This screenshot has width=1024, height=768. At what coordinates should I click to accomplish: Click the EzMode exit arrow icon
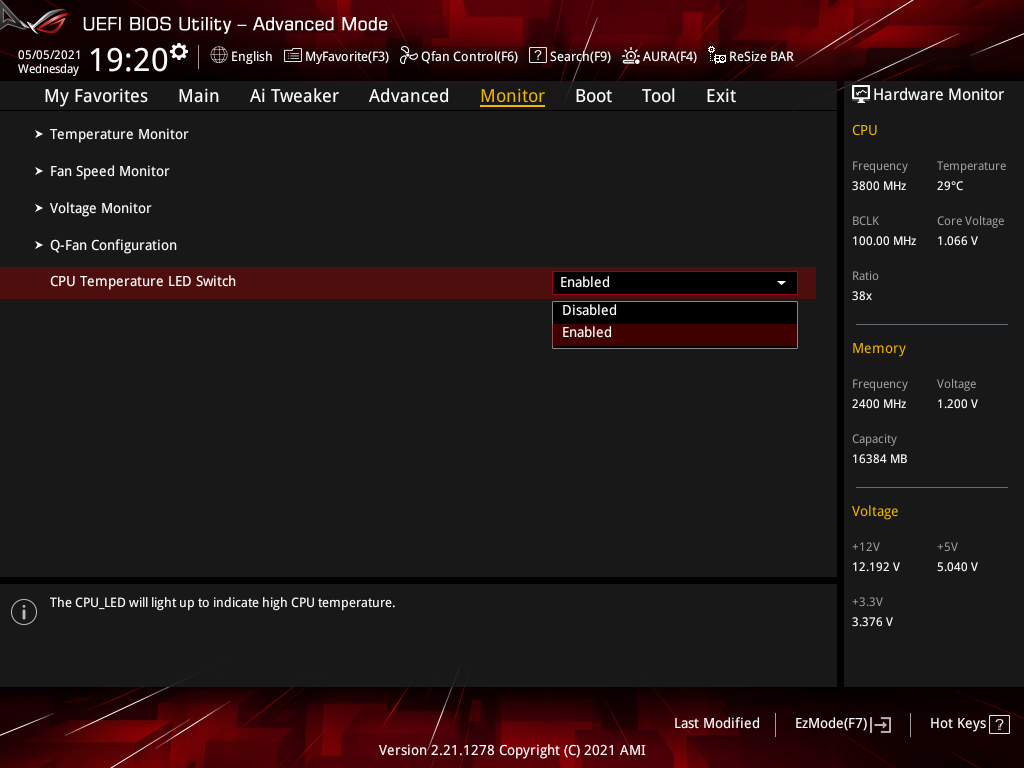(x=881, y=724)
